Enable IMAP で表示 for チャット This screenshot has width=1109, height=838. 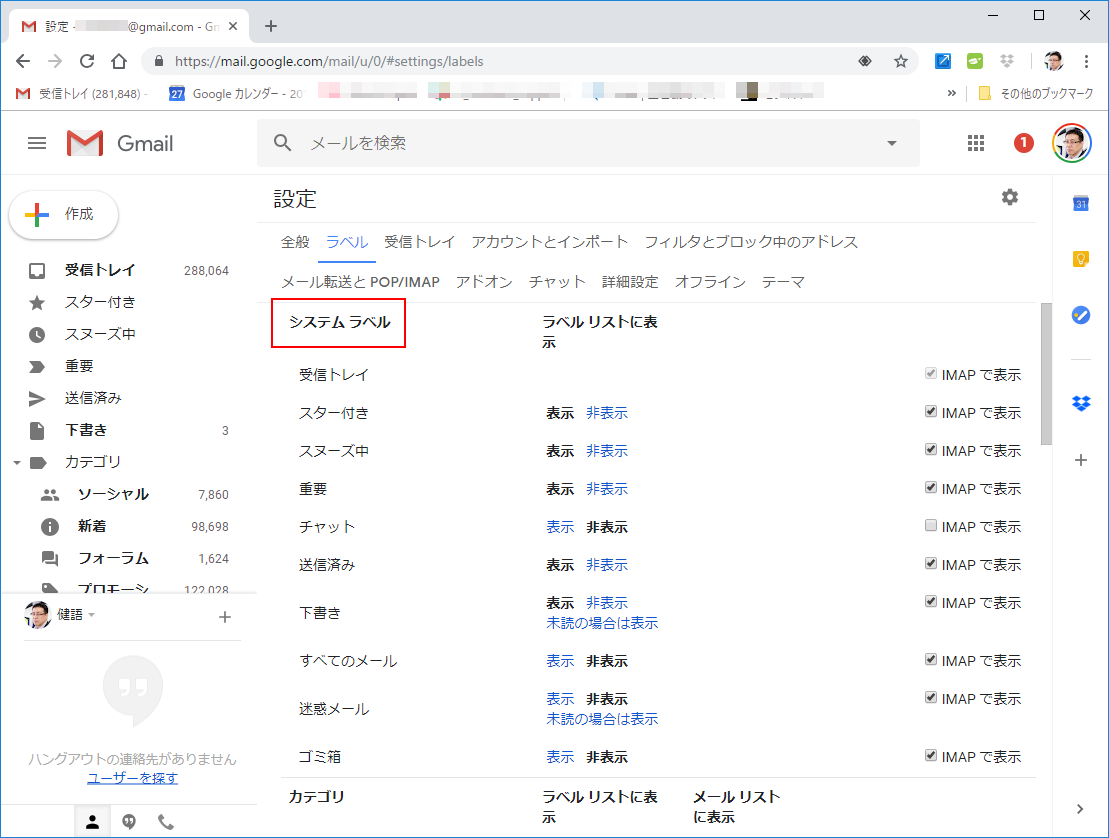[x=930, y=524]
